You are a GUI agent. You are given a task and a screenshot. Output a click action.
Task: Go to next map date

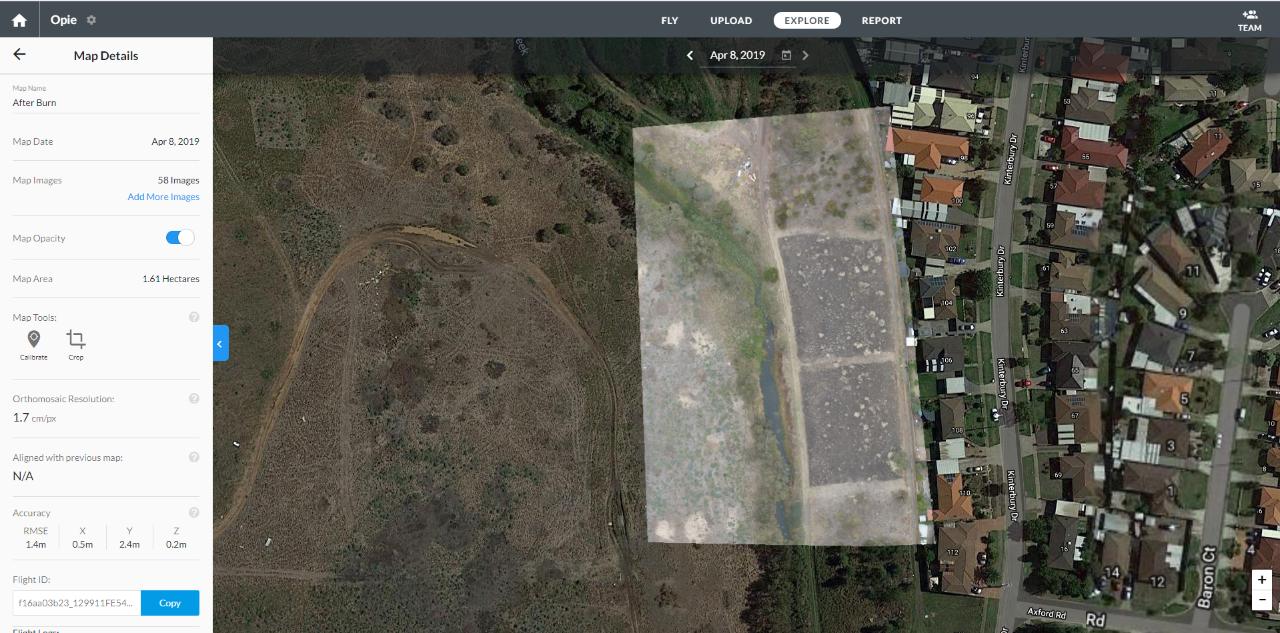805,55
